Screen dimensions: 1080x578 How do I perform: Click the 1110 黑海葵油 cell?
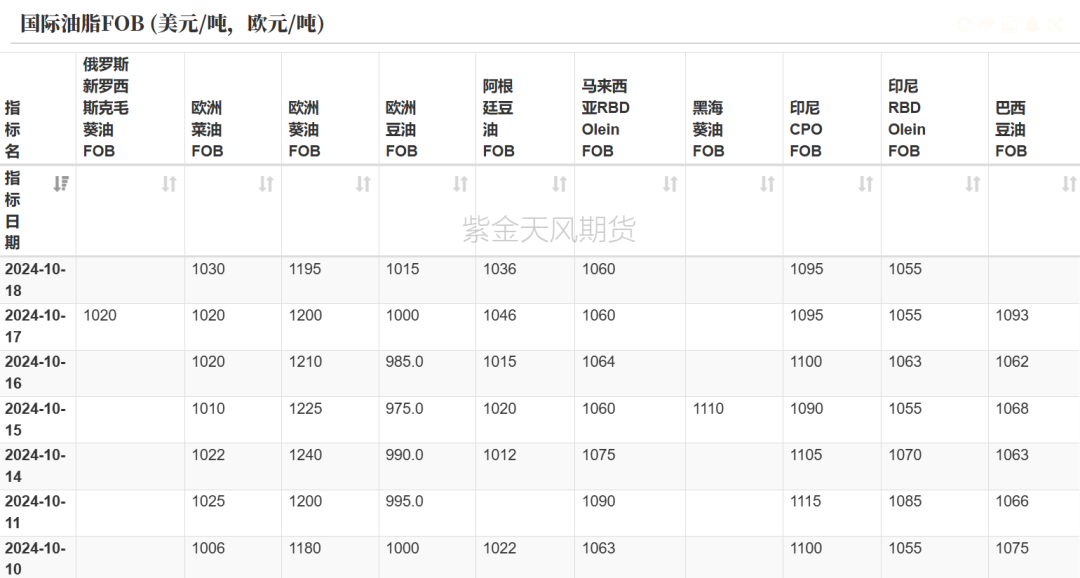[x=709, y=409]
